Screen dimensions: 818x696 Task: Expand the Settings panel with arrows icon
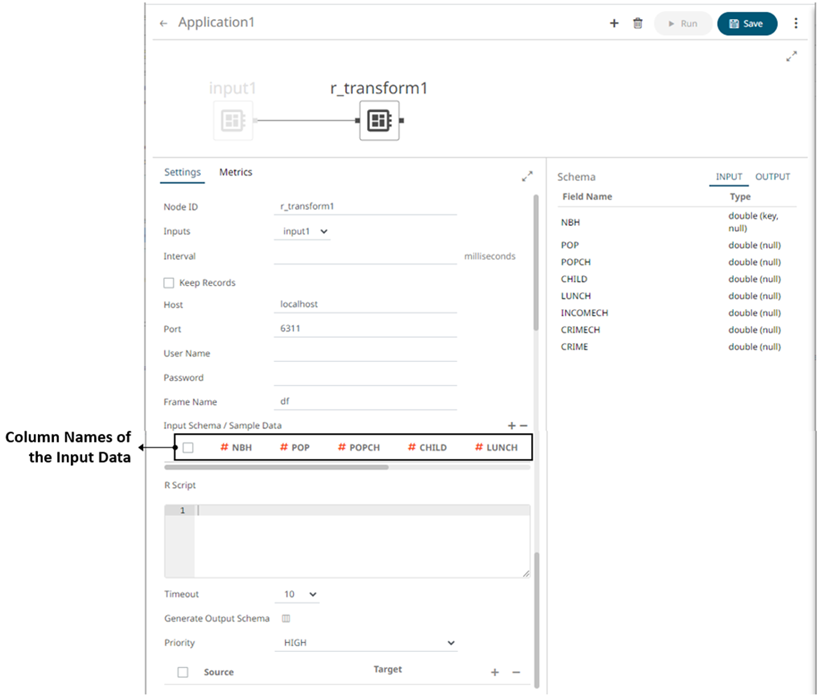point(527,176)
